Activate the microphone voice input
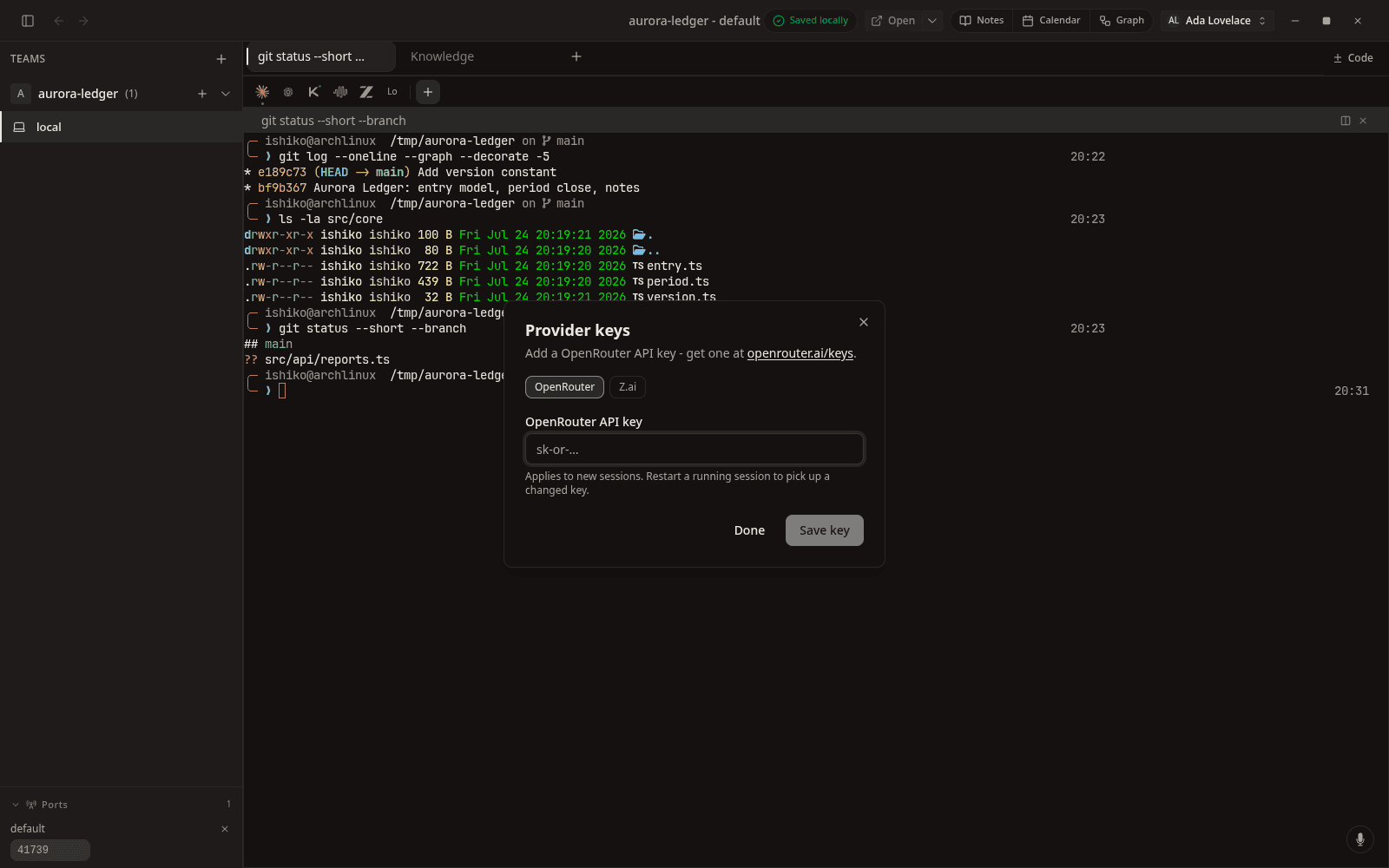 (1359, 839)
